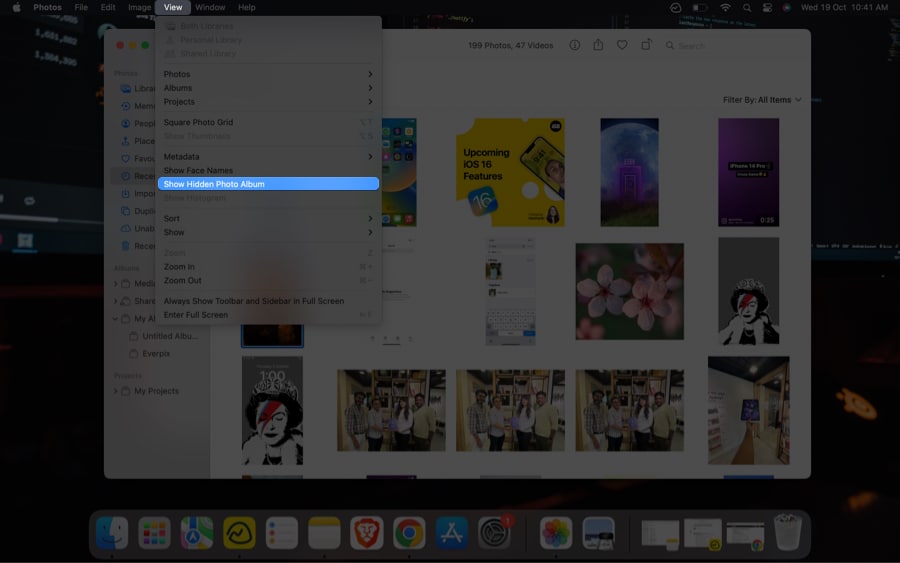The image size is (900, 563).
Task: Open Maps from the Dock
Action: click(x=196, y=533)
